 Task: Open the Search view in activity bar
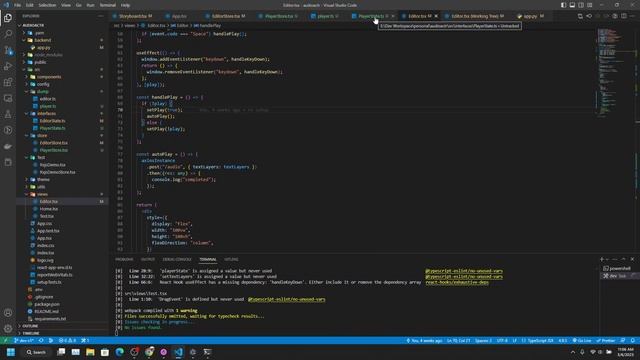tap(8, 34)
